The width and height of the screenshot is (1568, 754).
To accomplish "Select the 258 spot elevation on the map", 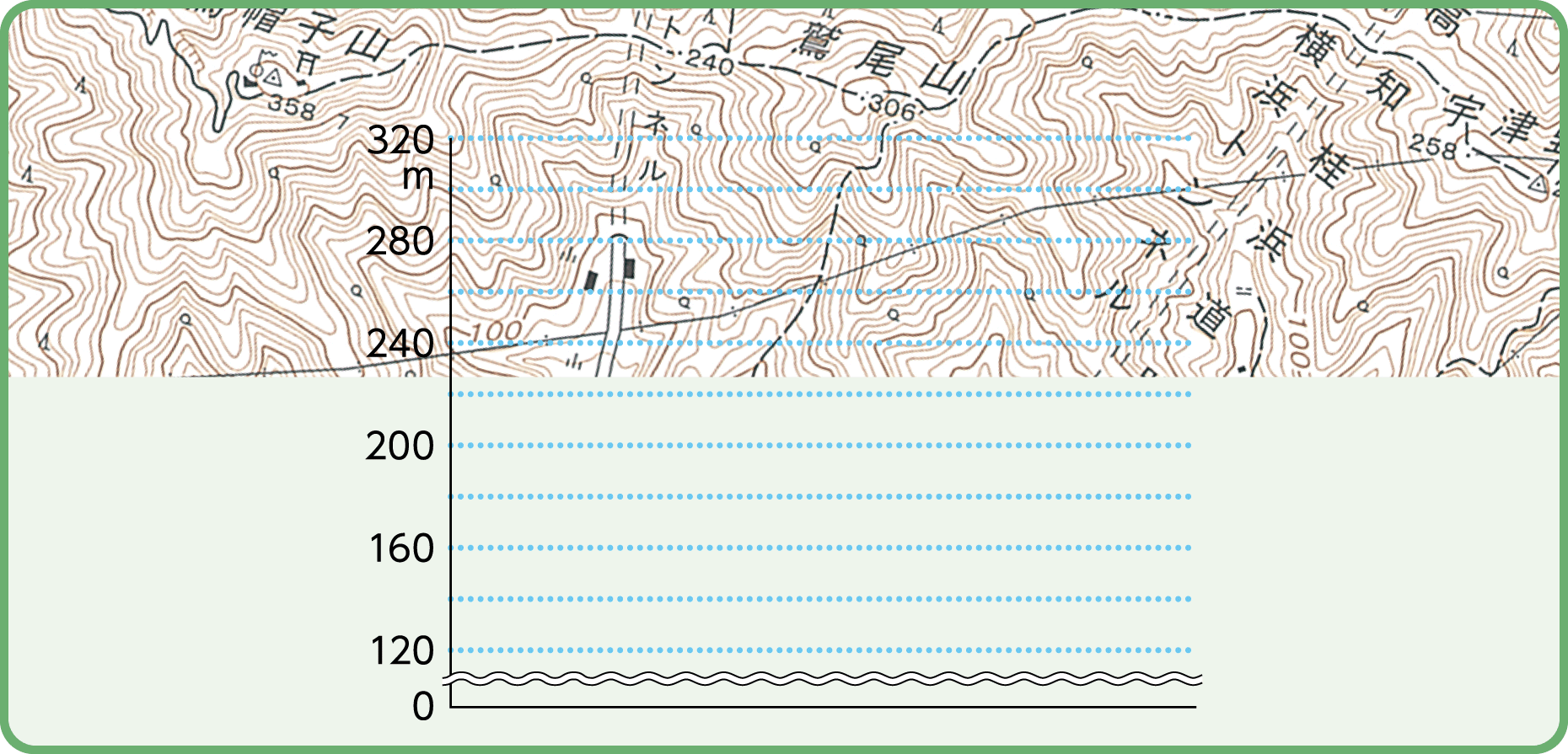I will pos(1432,147).
